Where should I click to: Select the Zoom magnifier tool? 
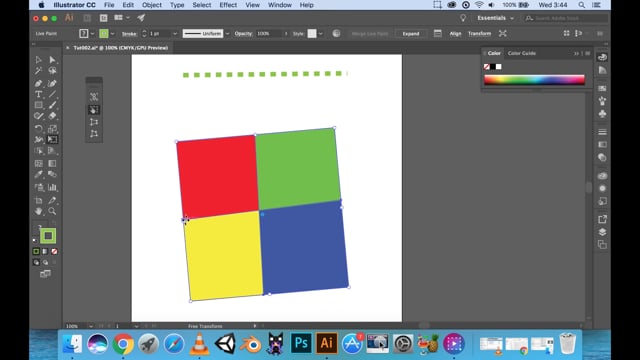point(52,211)
